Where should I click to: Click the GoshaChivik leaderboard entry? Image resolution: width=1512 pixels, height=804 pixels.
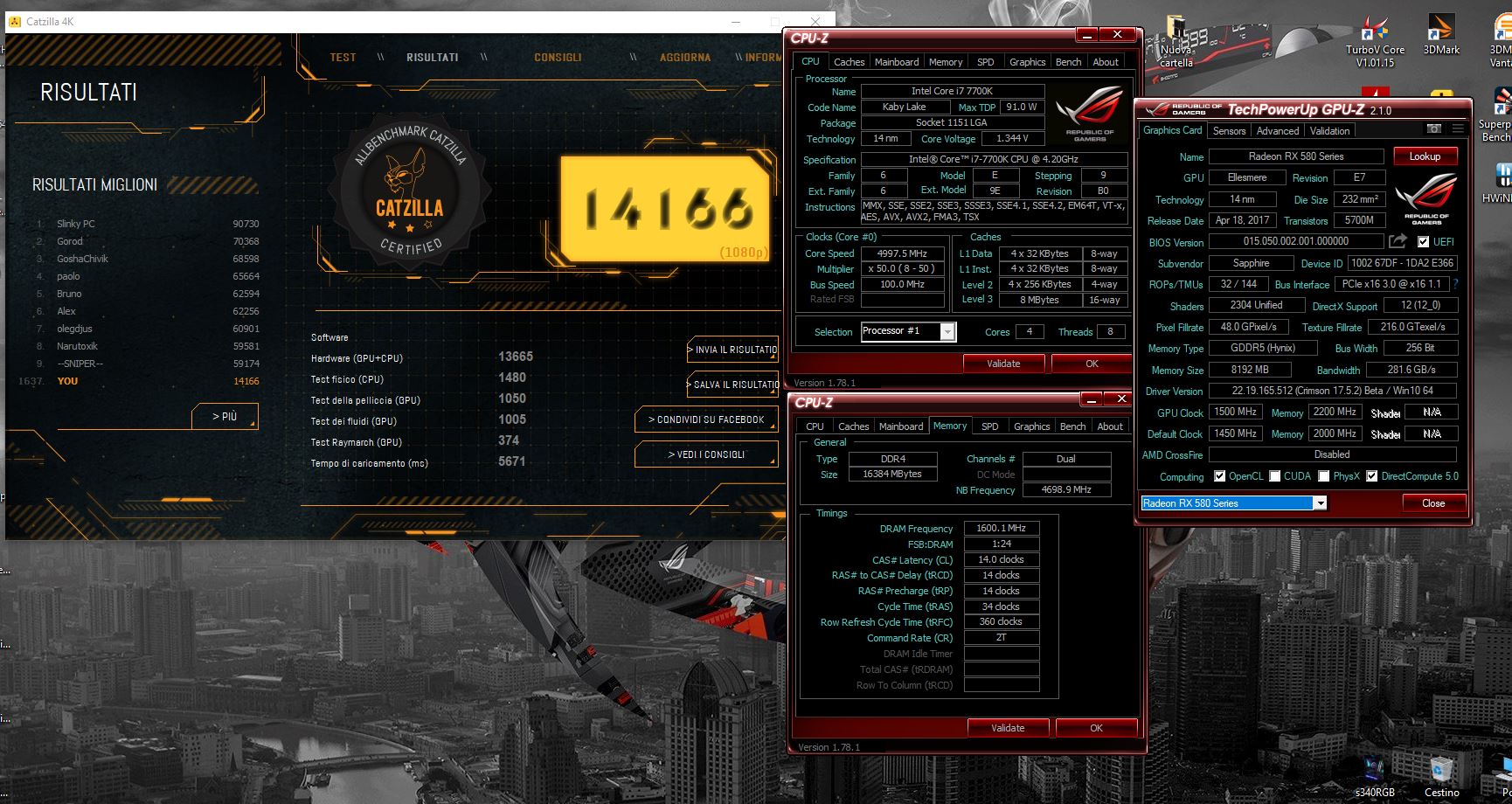pos(147,259)
